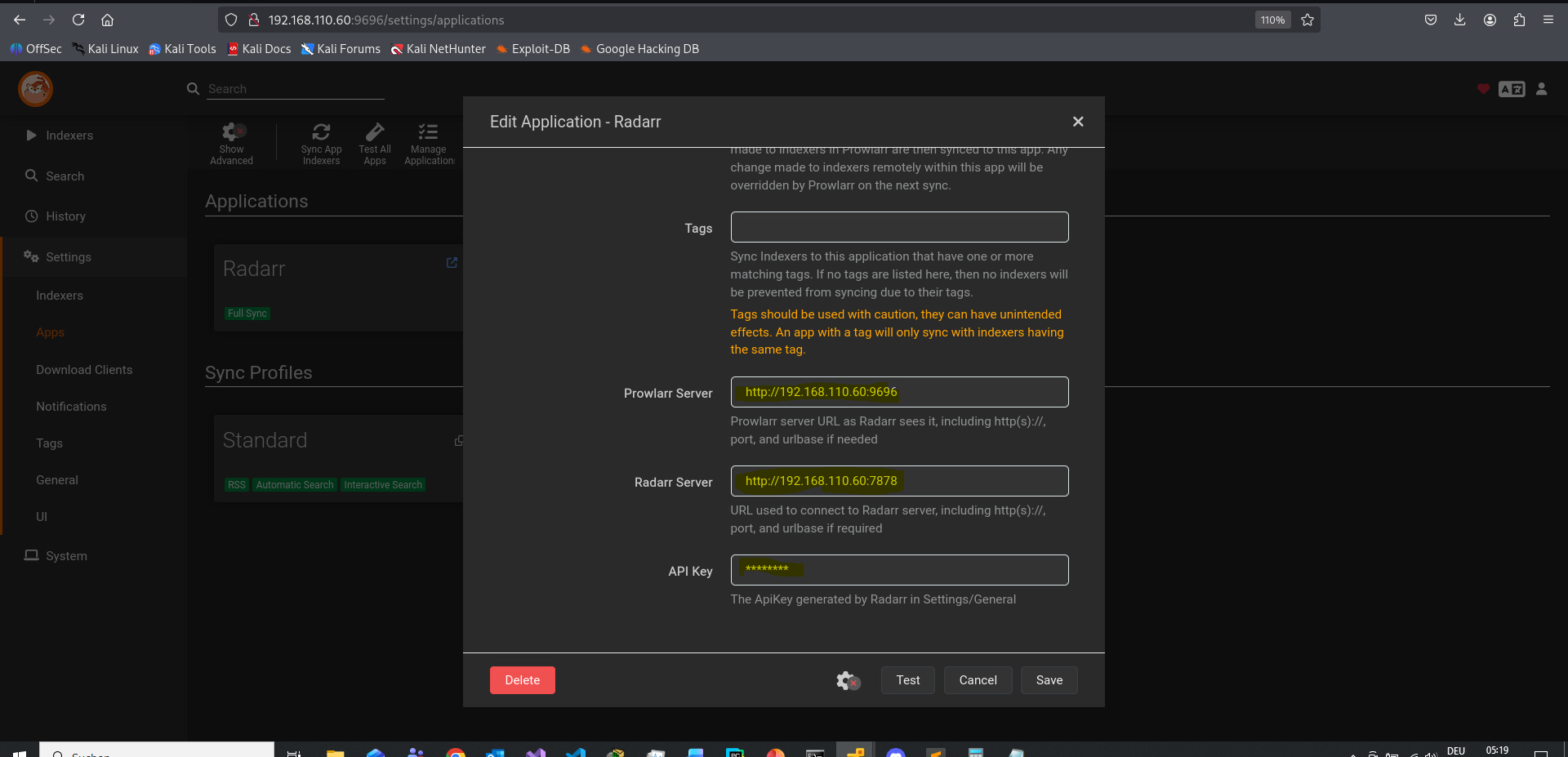Delete the Radarr application
The height and width of the screenshot is (757, 1568).
pos(522,680)
